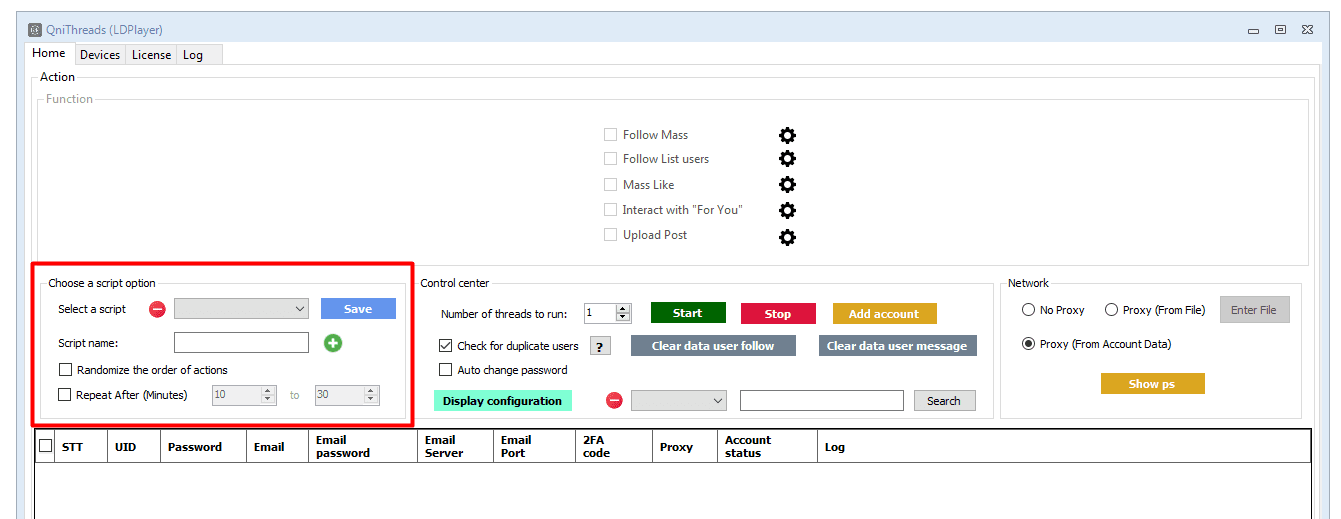This screenshot has width=1341, height=519.
Task: Select the No Proxy radio option
Action: (x=1028, y=310)
